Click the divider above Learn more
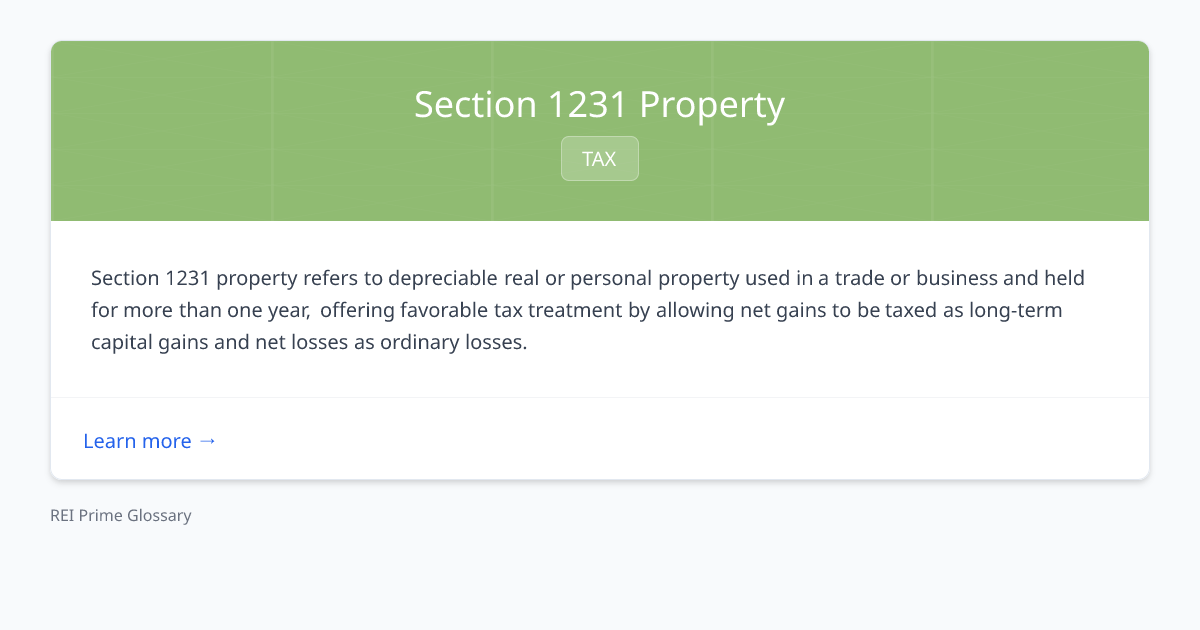 pos(600,397)
